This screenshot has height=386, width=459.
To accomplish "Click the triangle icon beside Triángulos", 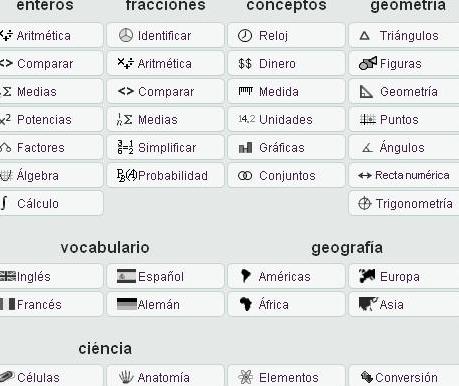I will 365,36.
